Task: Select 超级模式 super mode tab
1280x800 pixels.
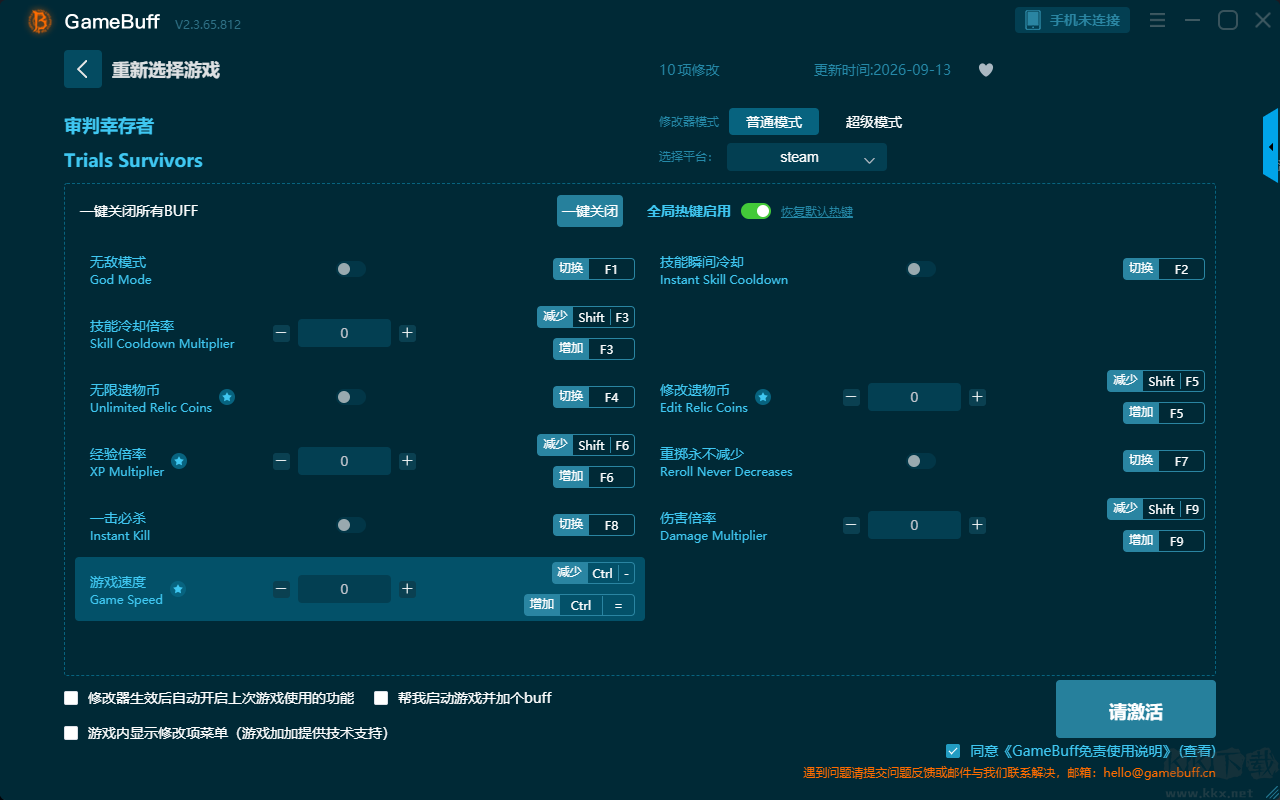Action: pos(874,122)
